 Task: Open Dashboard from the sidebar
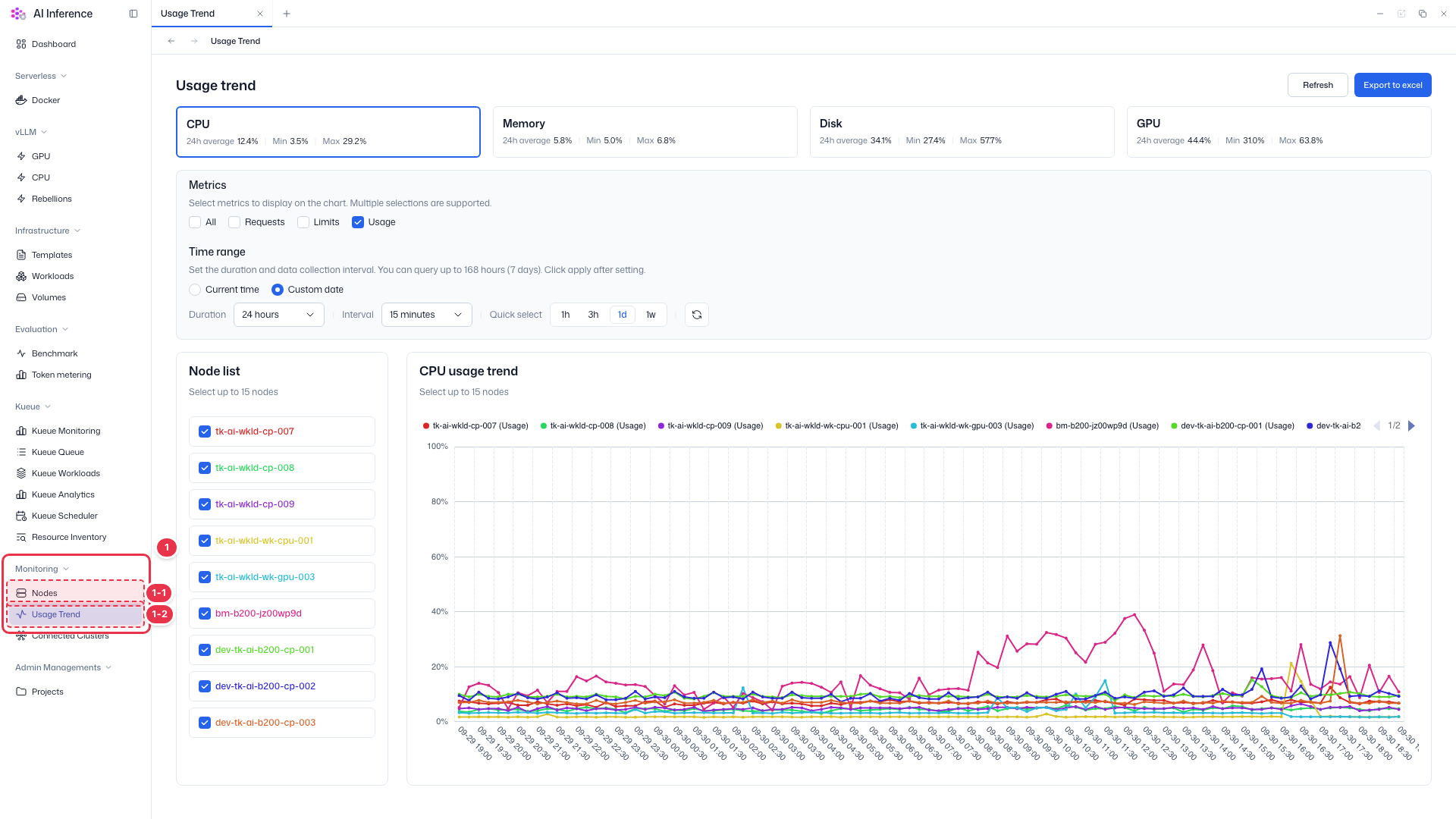click(53, 44)
